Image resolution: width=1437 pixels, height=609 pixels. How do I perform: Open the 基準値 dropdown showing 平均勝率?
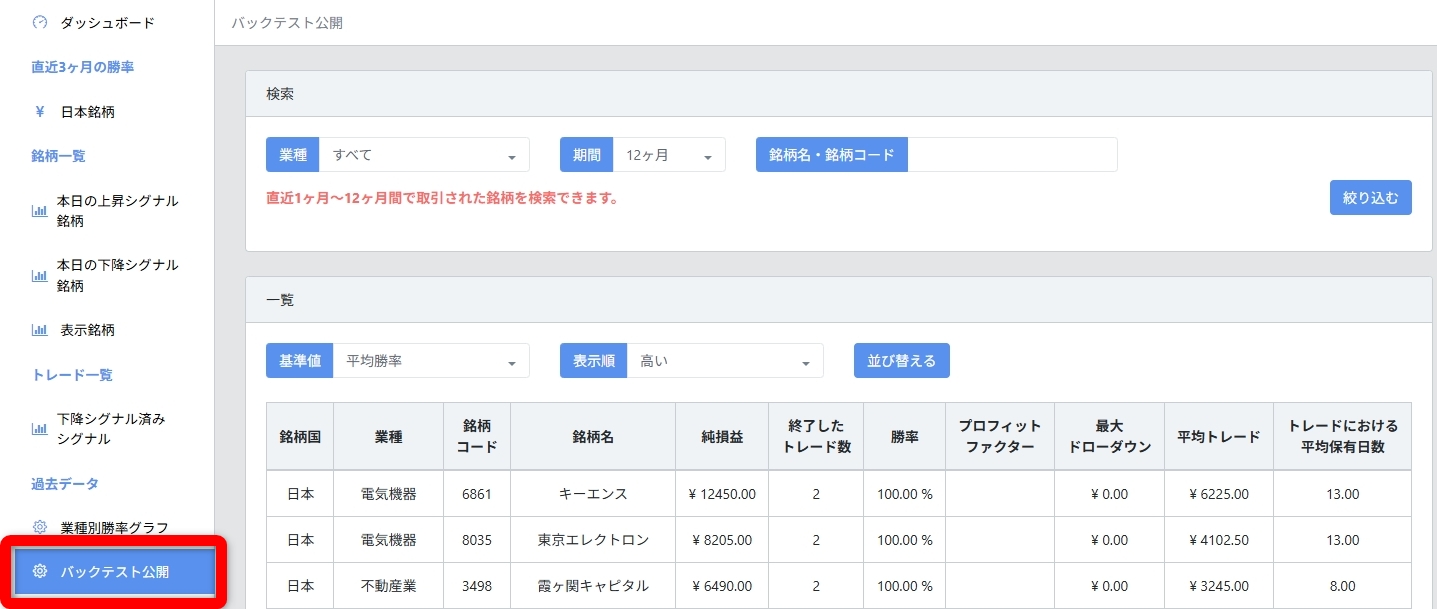pos(430,361)
